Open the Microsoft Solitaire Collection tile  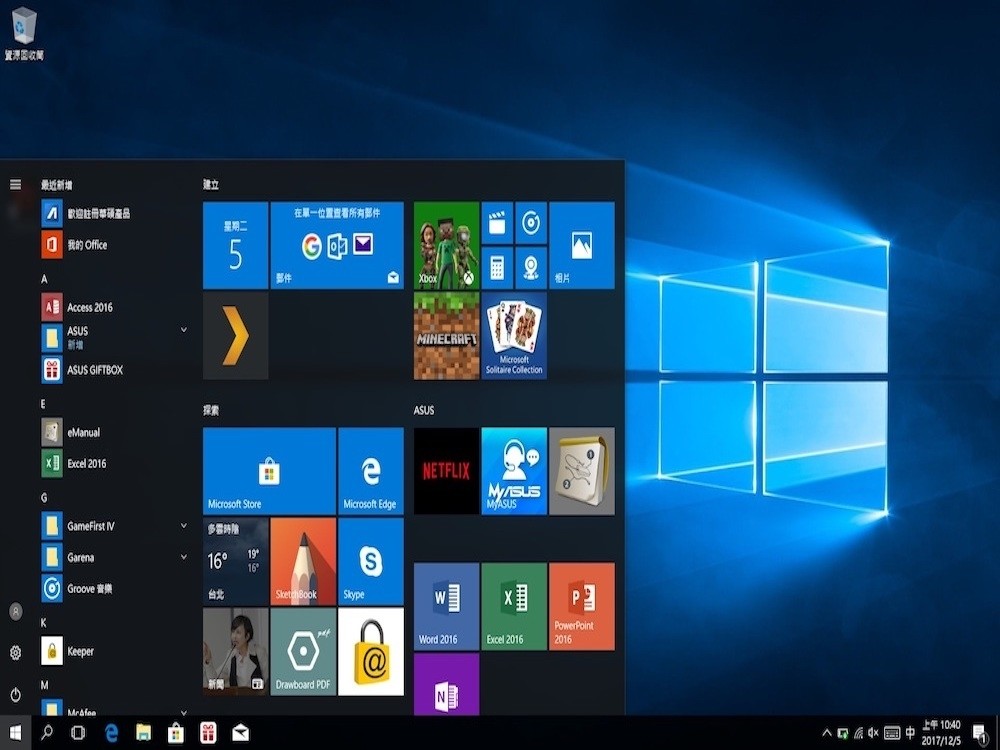click(514, 336)
